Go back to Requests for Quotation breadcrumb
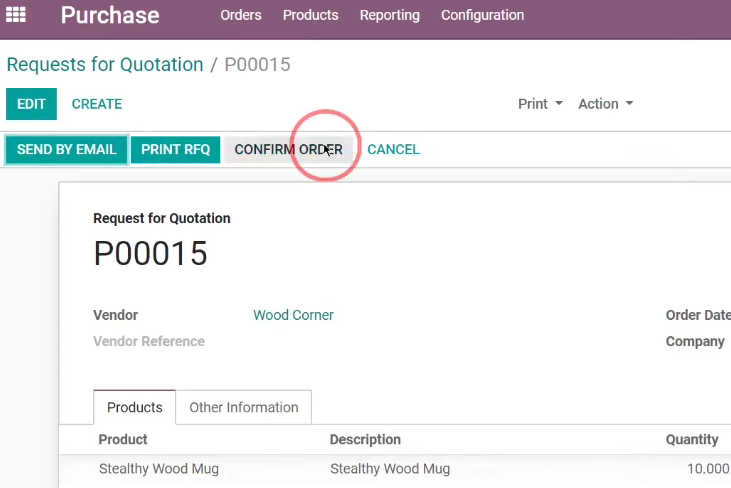This screenshot has height=488, width=731. (105, 64)
